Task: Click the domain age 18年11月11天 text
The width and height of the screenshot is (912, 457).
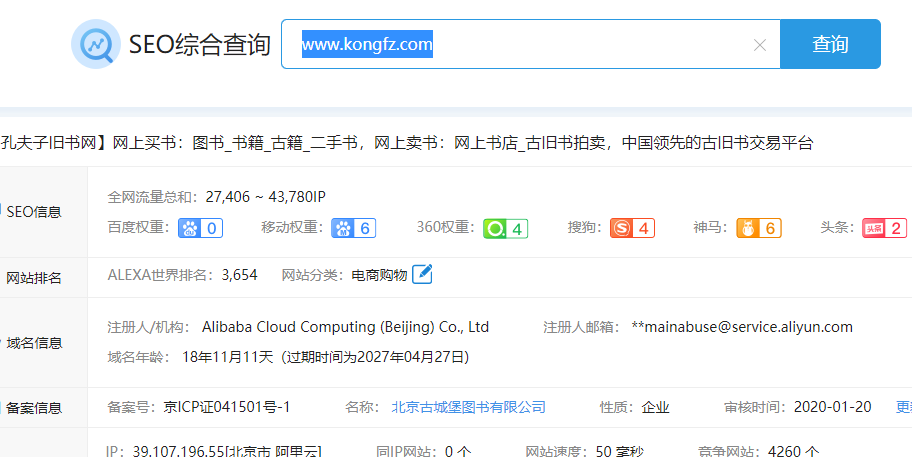Action: click(227, 356)
